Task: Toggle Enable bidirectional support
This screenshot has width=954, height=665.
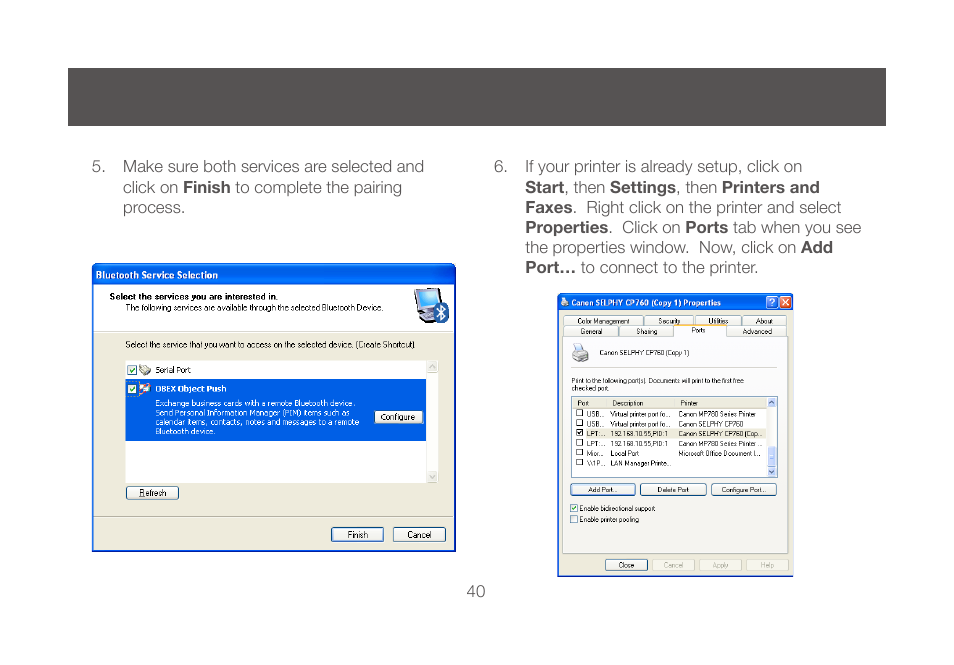Action: 574,508
